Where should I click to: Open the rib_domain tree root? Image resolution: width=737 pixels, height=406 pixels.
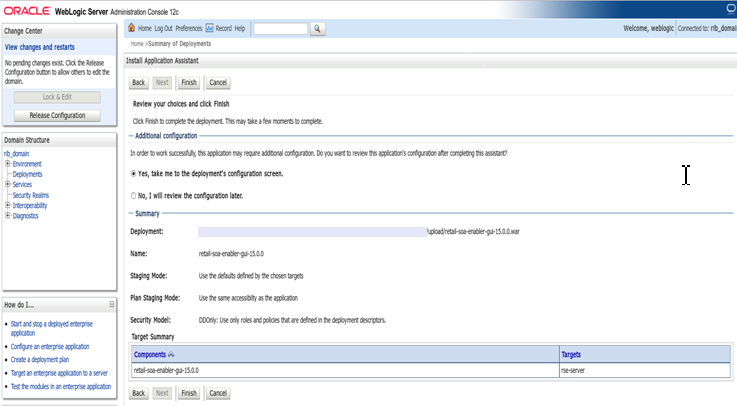point(16,154)
